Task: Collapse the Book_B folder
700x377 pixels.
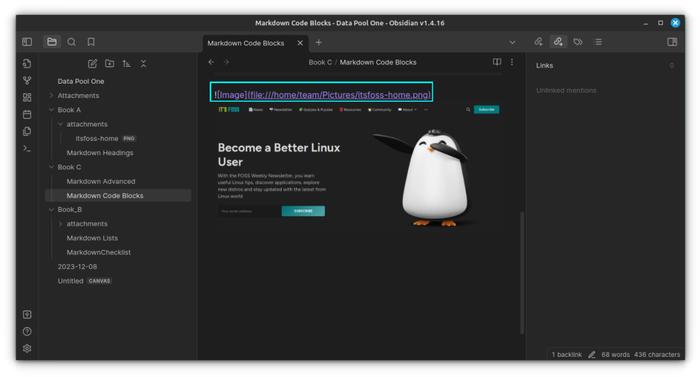Action: pos(70,209)
